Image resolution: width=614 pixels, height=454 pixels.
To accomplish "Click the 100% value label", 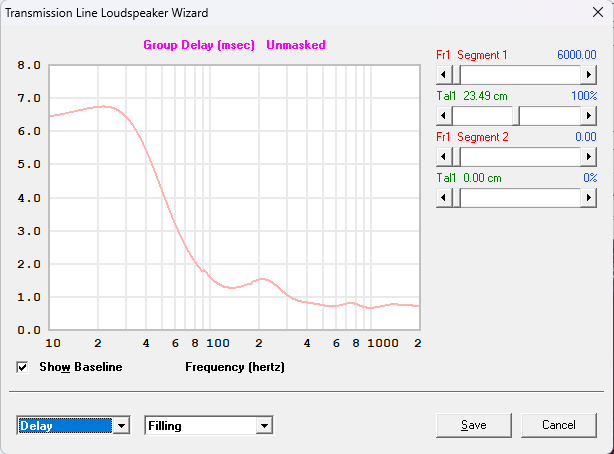I will coord(584,96).
